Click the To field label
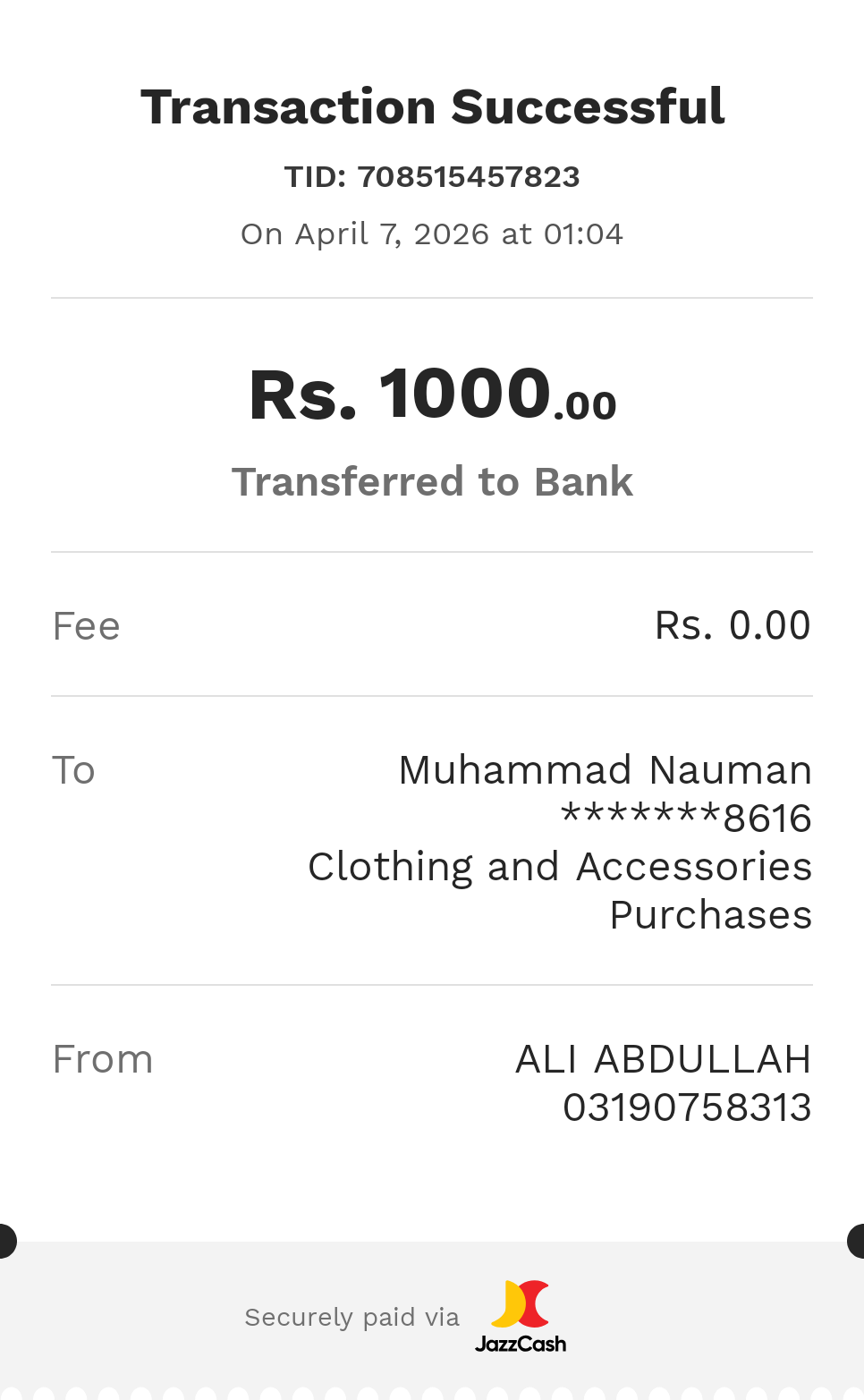Viewport: 864px width, 1400px height. coord(74,770)
